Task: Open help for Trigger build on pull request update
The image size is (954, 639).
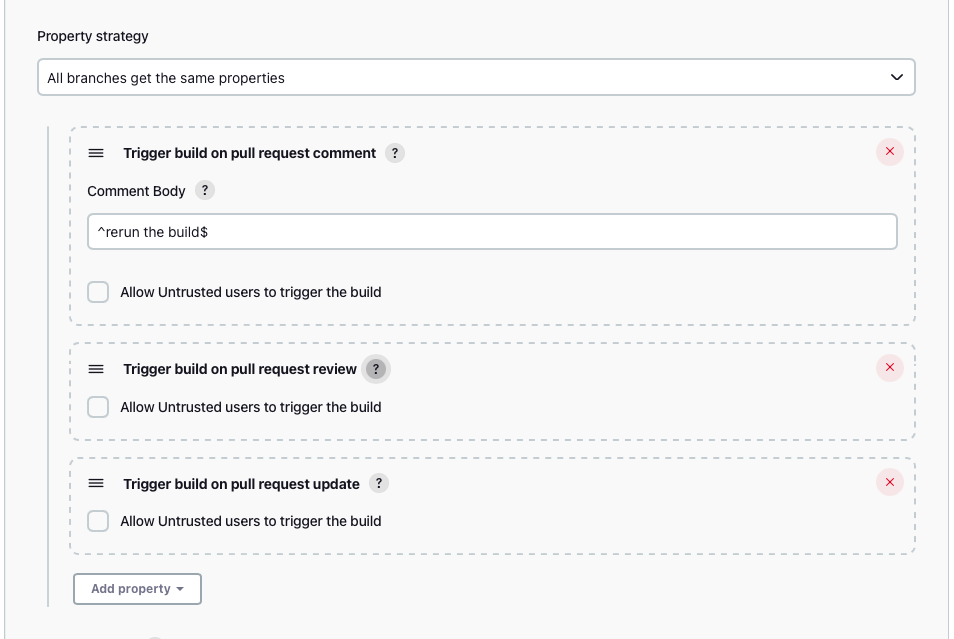Action: [379, 483]
